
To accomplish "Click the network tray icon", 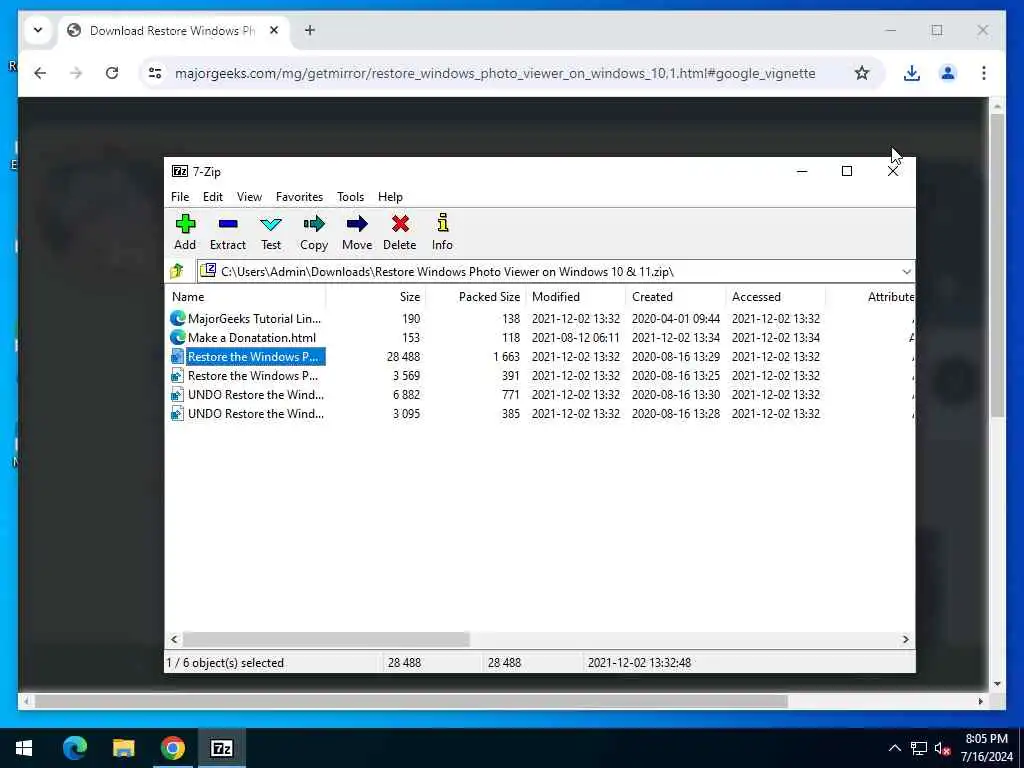I will tap(918, 748).
